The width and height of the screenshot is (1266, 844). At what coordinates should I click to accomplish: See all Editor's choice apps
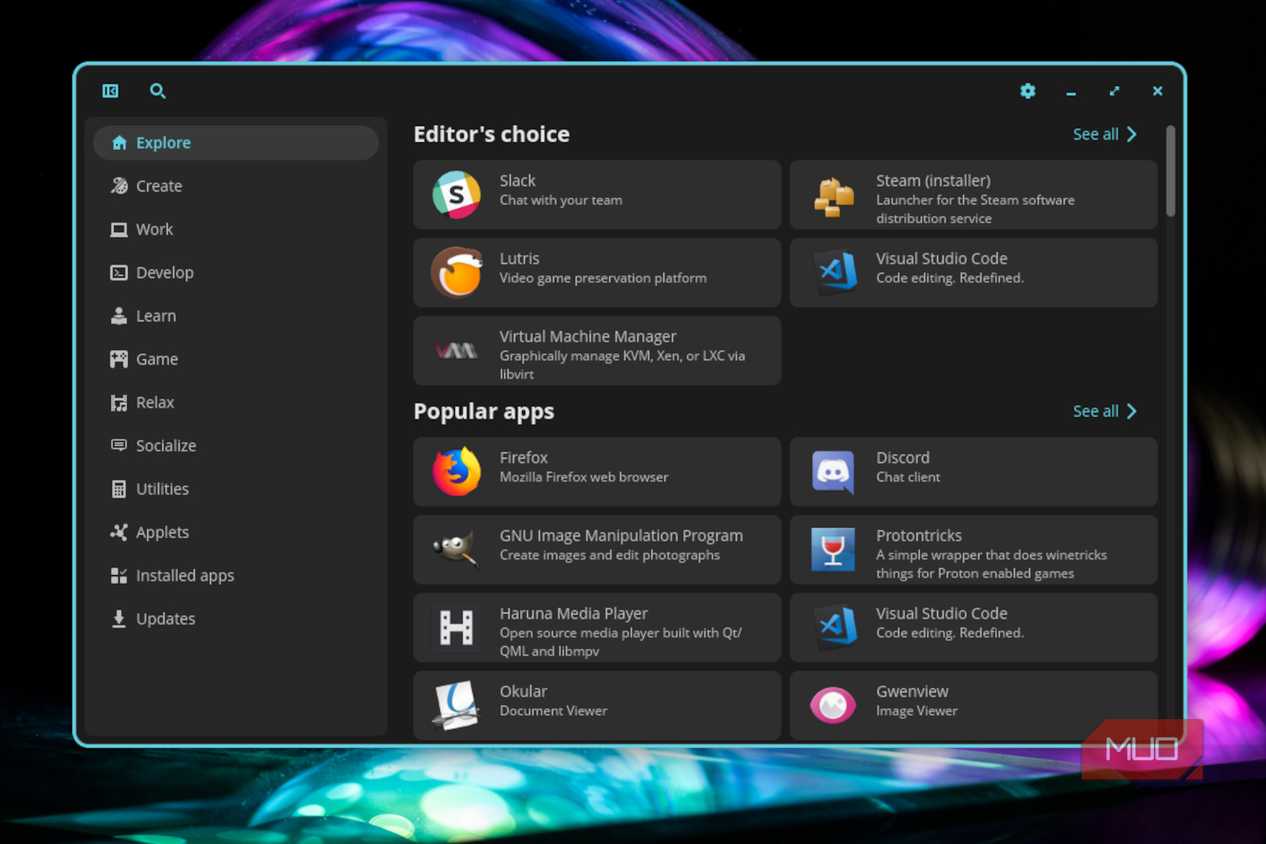pyautogui.click(x=1105, y=134)
